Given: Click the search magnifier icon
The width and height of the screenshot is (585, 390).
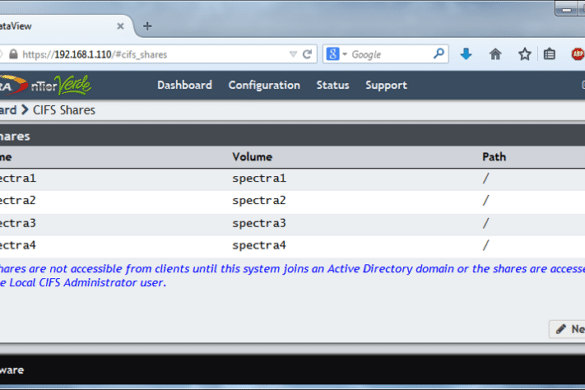Looking at the screenshot, I should tap(439, 54).
